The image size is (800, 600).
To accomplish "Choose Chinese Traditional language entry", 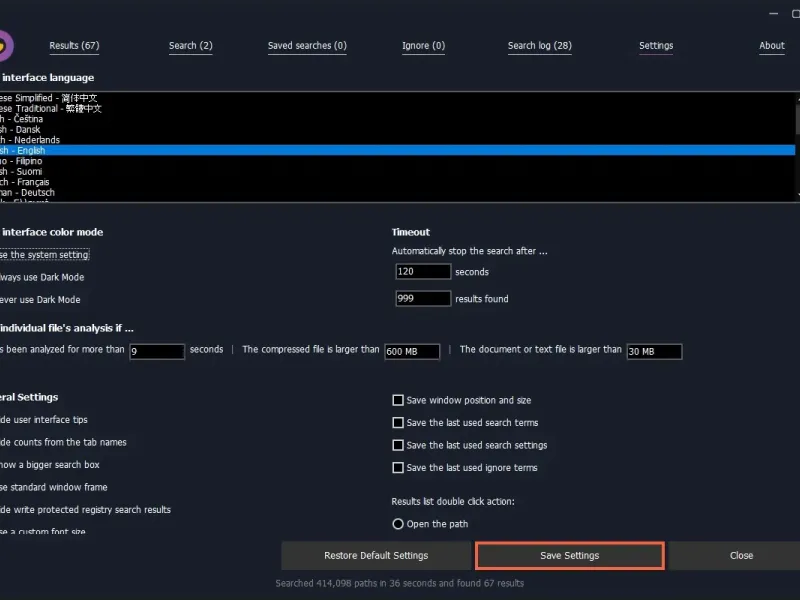I will coord(397,108).
